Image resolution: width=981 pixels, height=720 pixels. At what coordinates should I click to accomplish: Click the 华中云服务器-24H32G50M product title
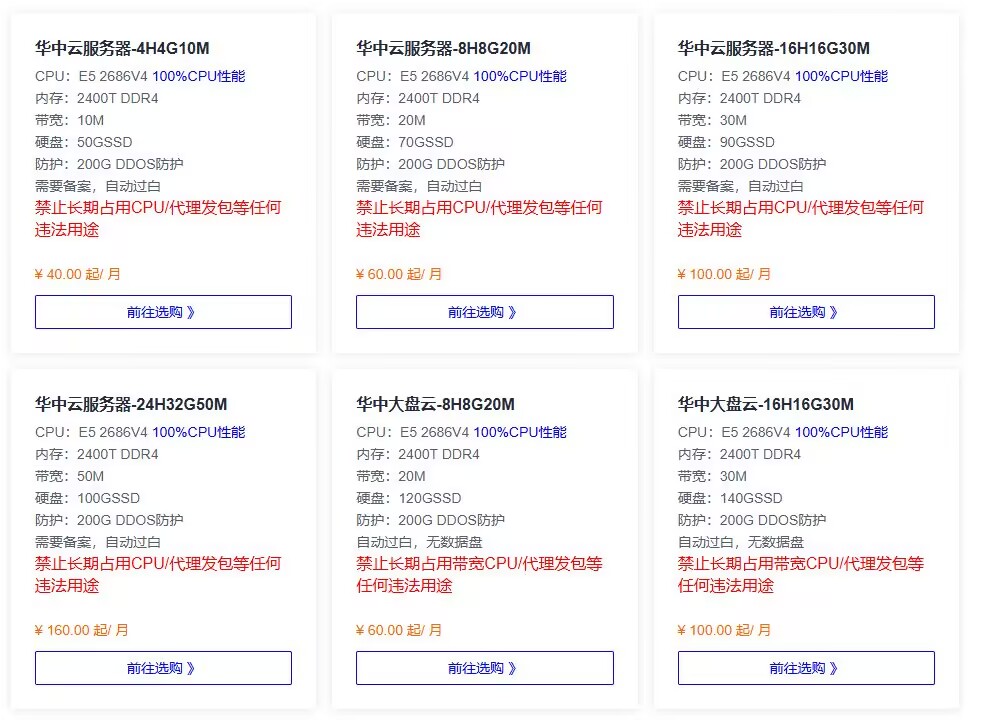pyautogui.click(x=131, y=404)
